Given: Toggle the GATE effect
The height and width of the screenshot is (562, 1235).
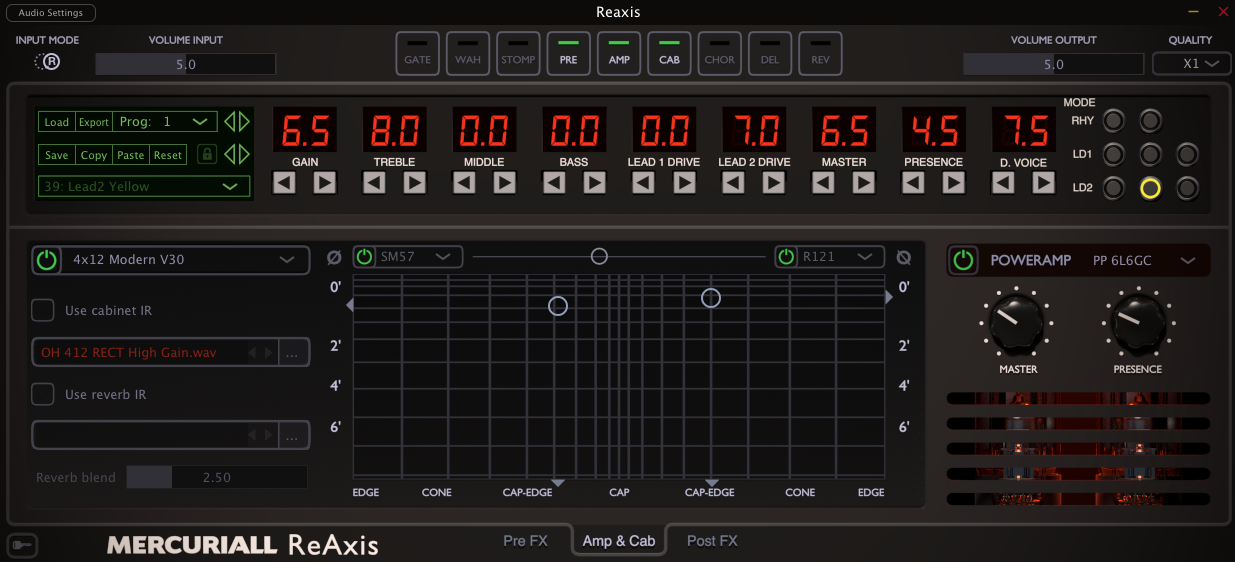Looking at the screenshot, I should pyautogui.click(x=417, y=54).
